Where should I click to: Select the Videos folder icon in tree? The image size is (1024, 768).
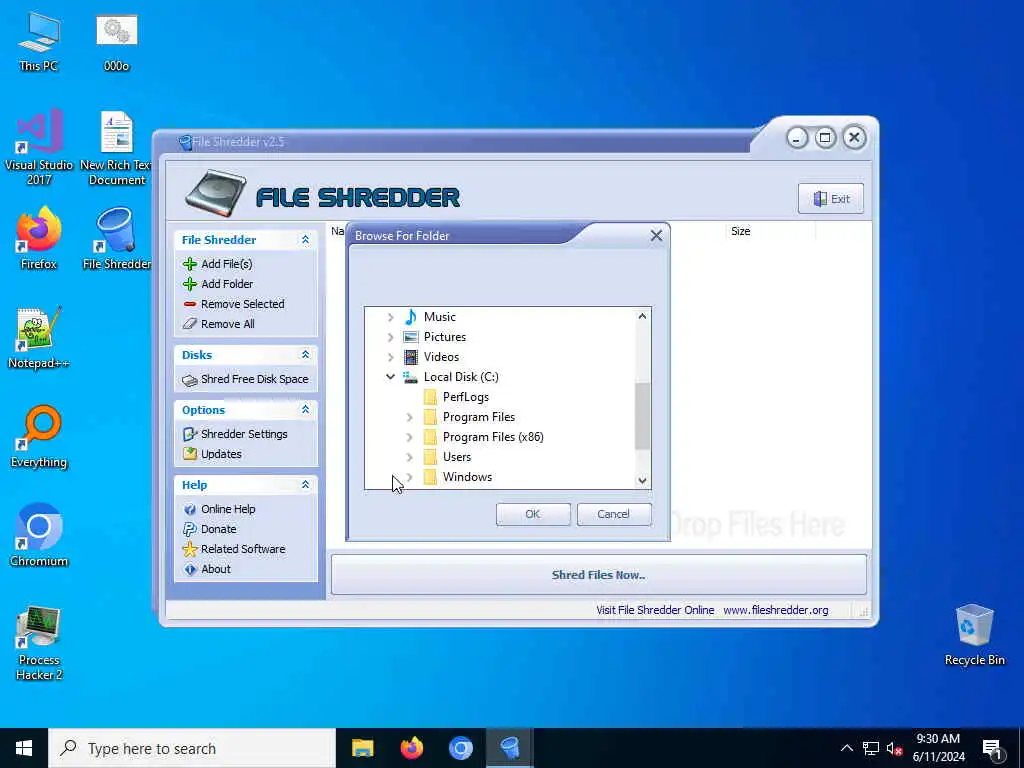410,357
